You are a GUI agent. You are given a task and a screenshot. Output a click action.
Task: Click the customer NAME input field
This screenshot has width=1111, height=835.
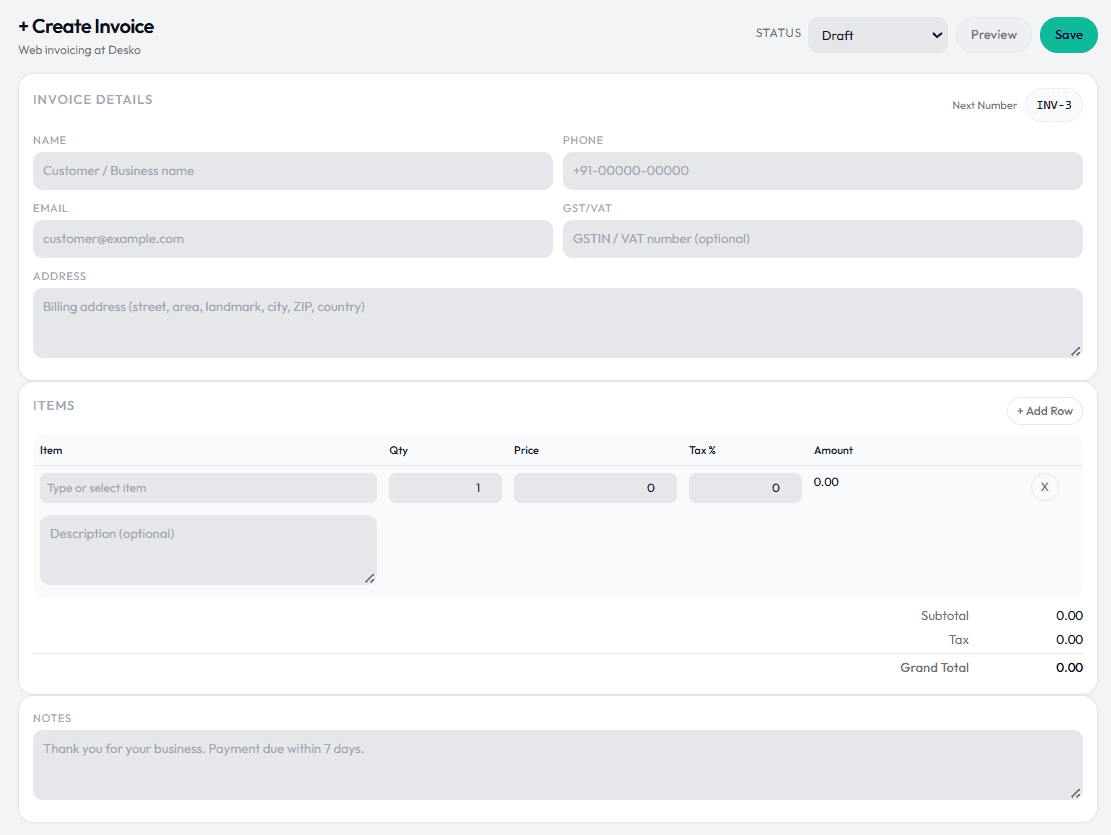292,170
